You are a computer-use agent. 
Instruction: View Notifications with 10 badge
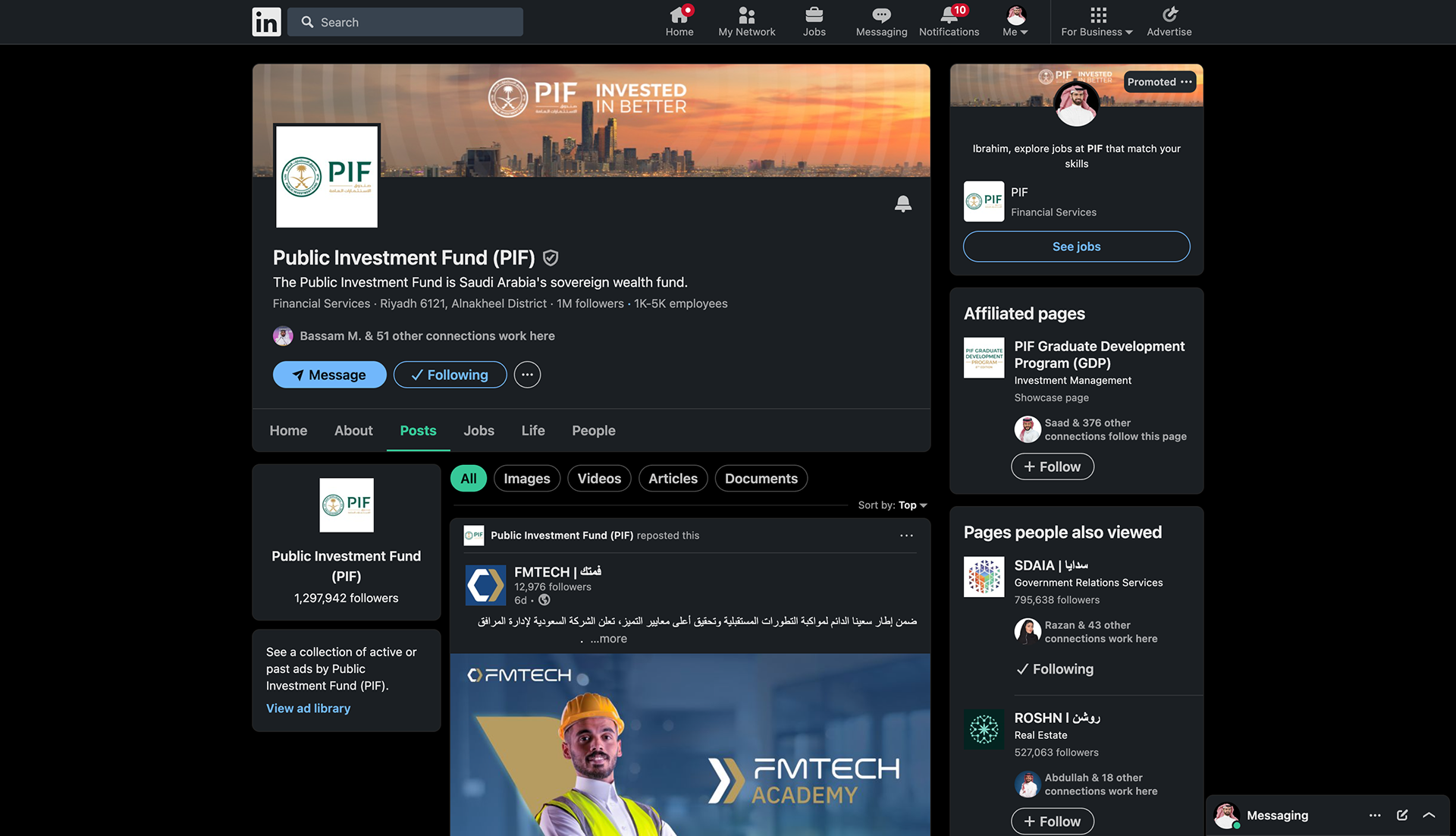point(949,22)
